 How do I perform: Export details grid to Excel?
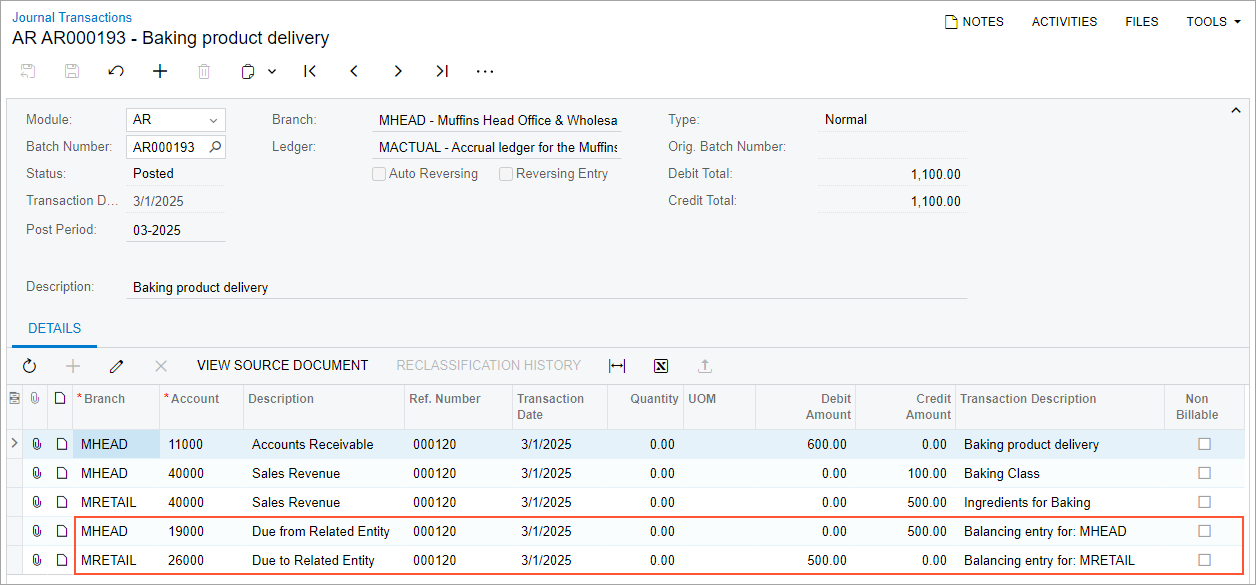click(x=661, y=366)
